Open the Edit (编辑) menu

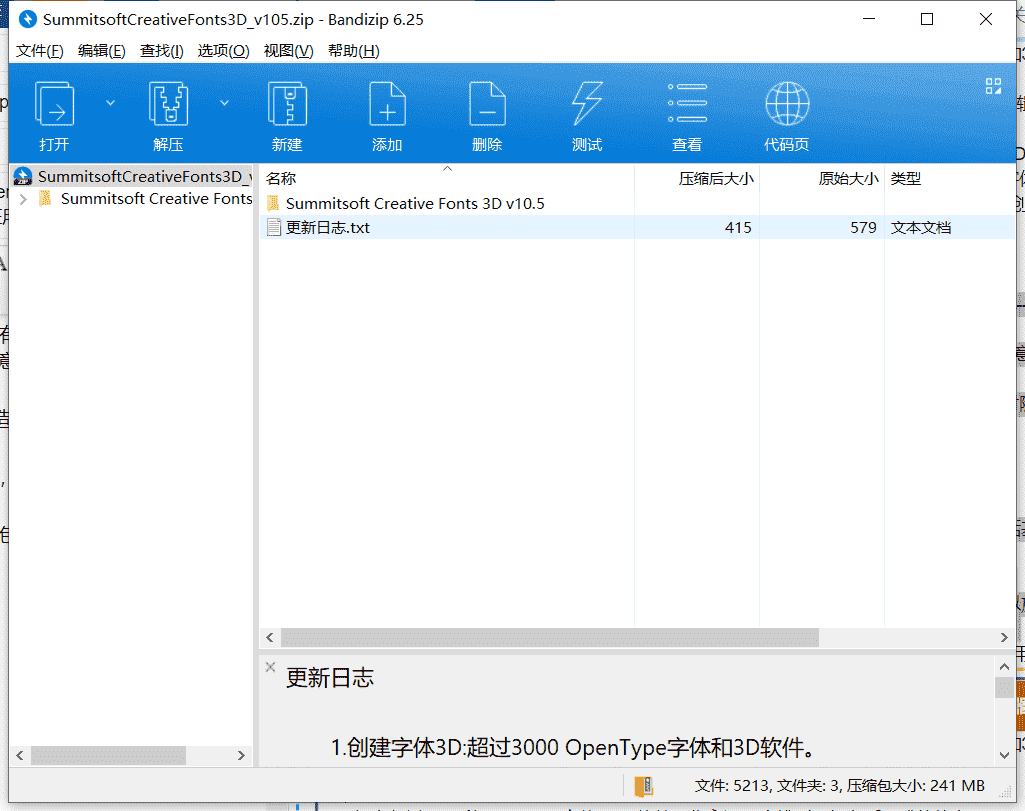pos(101,51)
